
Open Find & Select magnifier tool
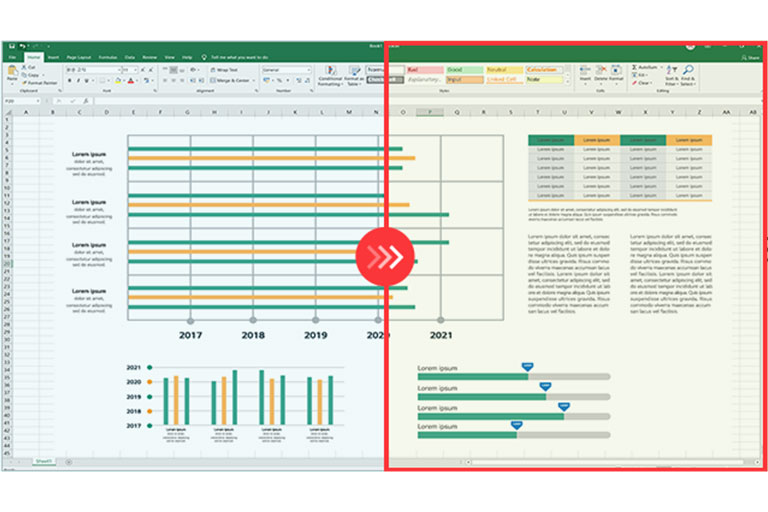click(x=689, y=73)
